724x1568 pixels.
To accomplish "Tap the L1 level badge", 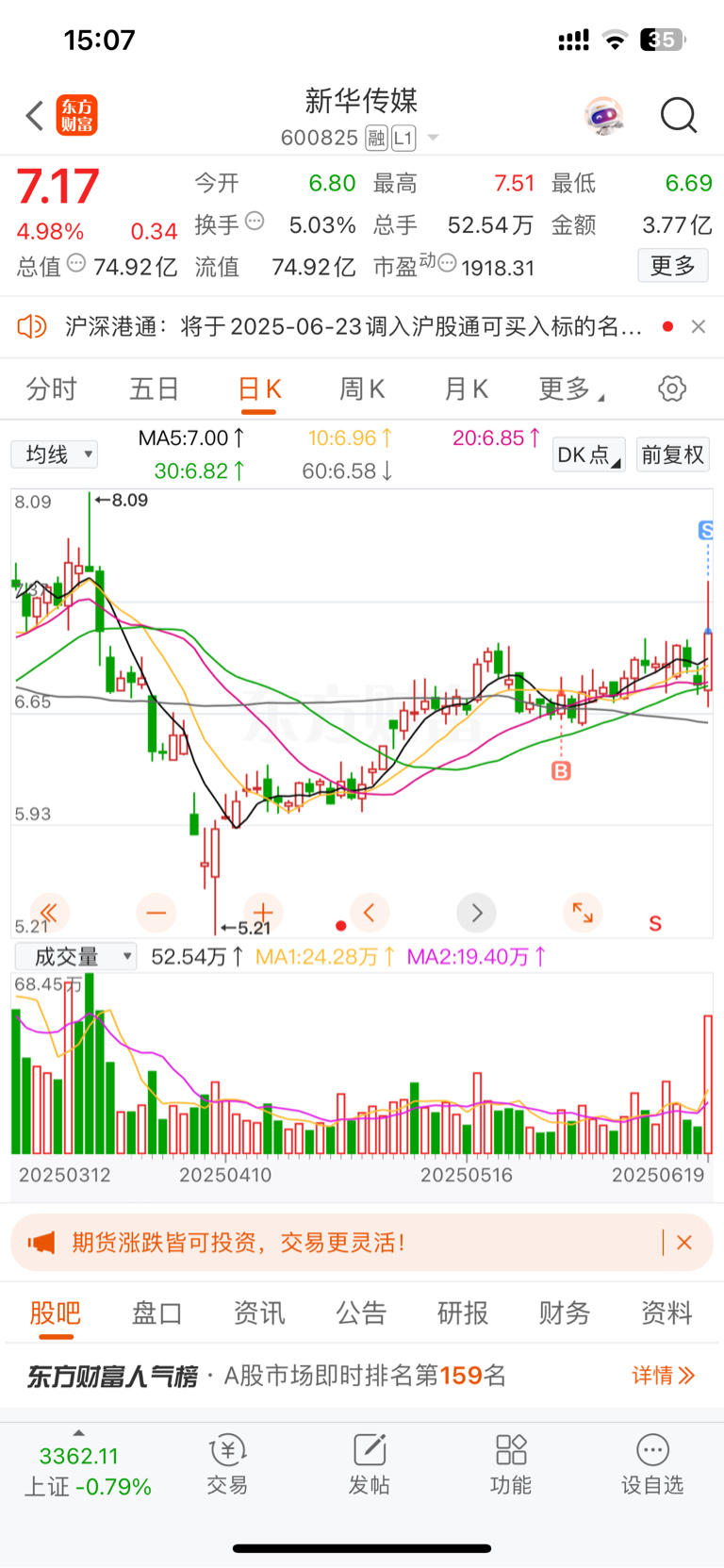I will [x=403, y=138].
